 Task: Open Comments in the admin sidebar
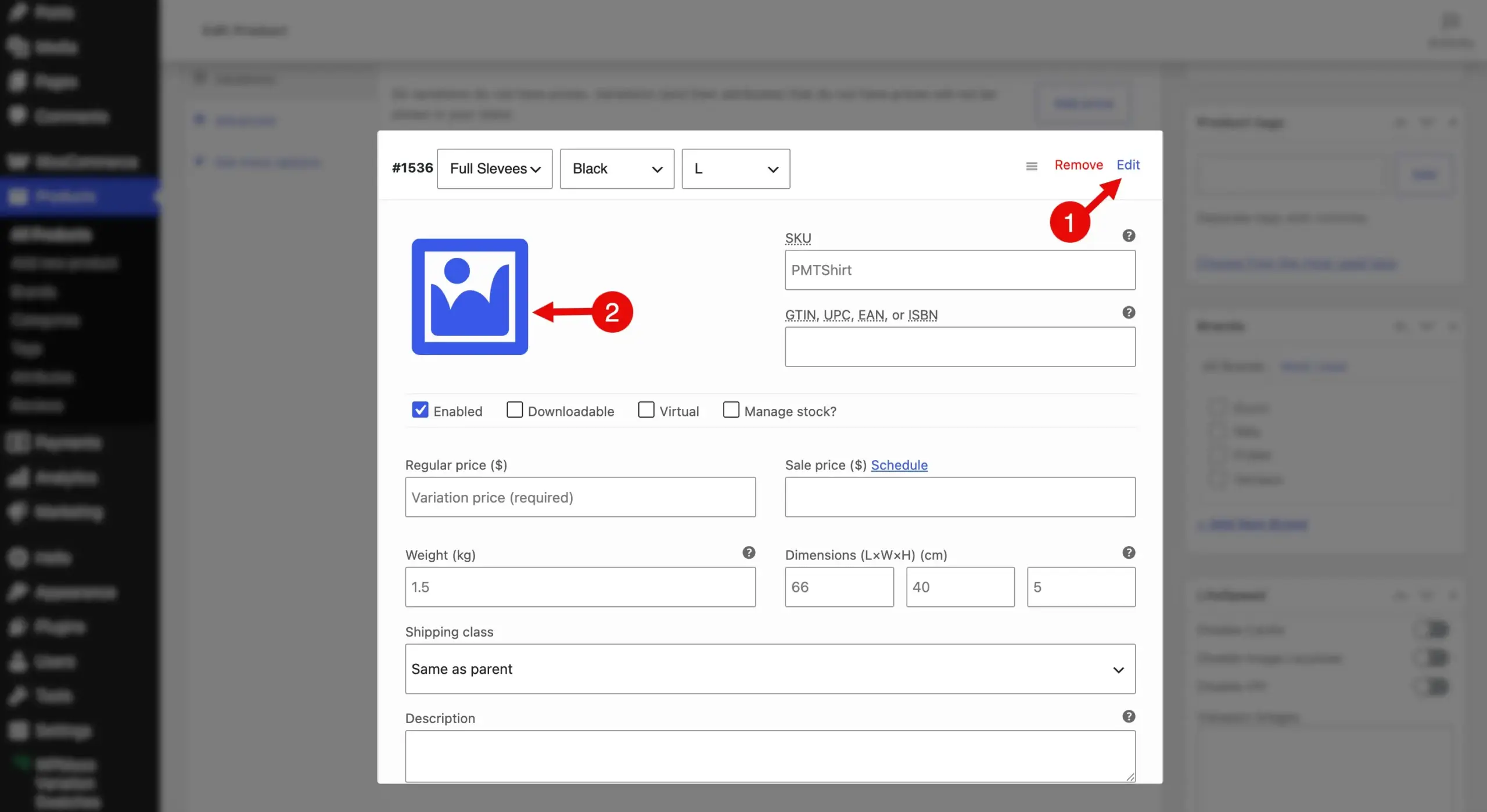click(80, 116)
